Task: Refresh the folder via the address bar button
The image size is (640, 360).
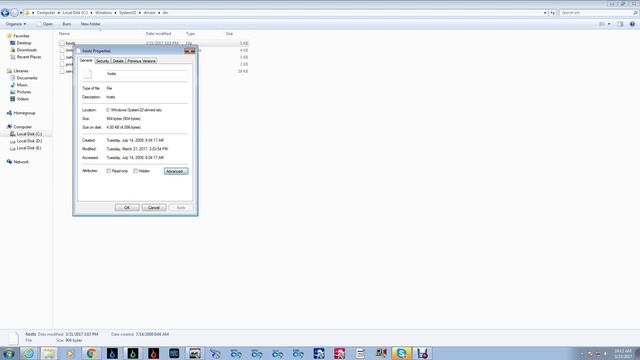Action: coord(552,13)
